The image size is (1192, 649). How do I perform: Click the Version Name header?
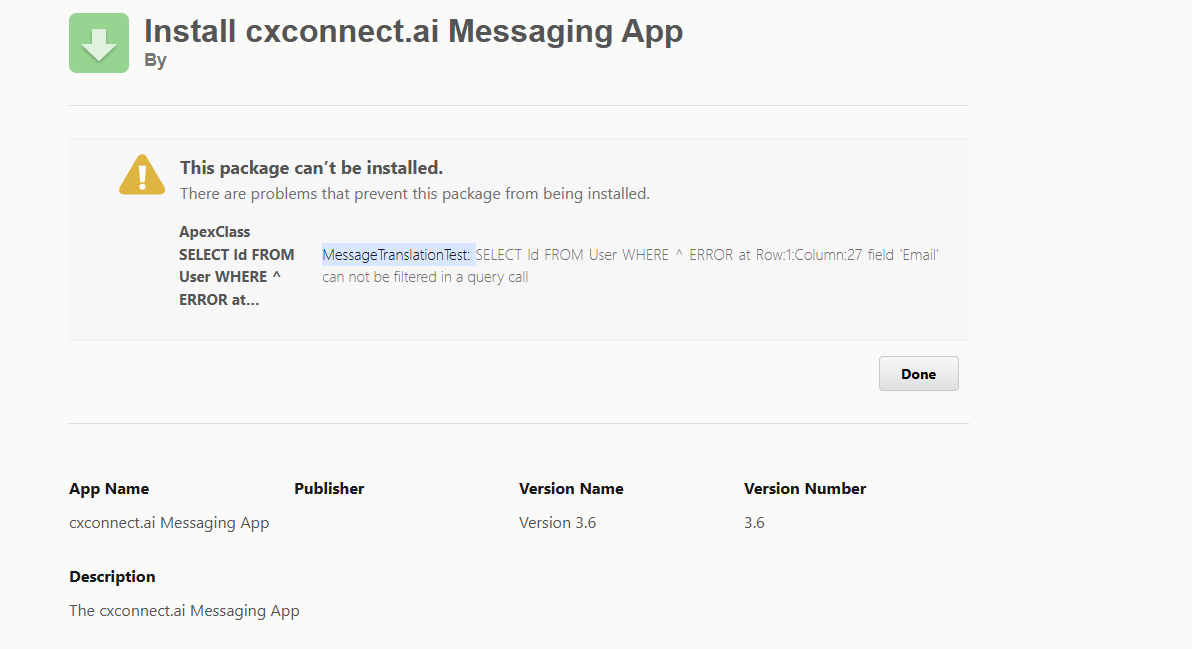tap(571, 489)
